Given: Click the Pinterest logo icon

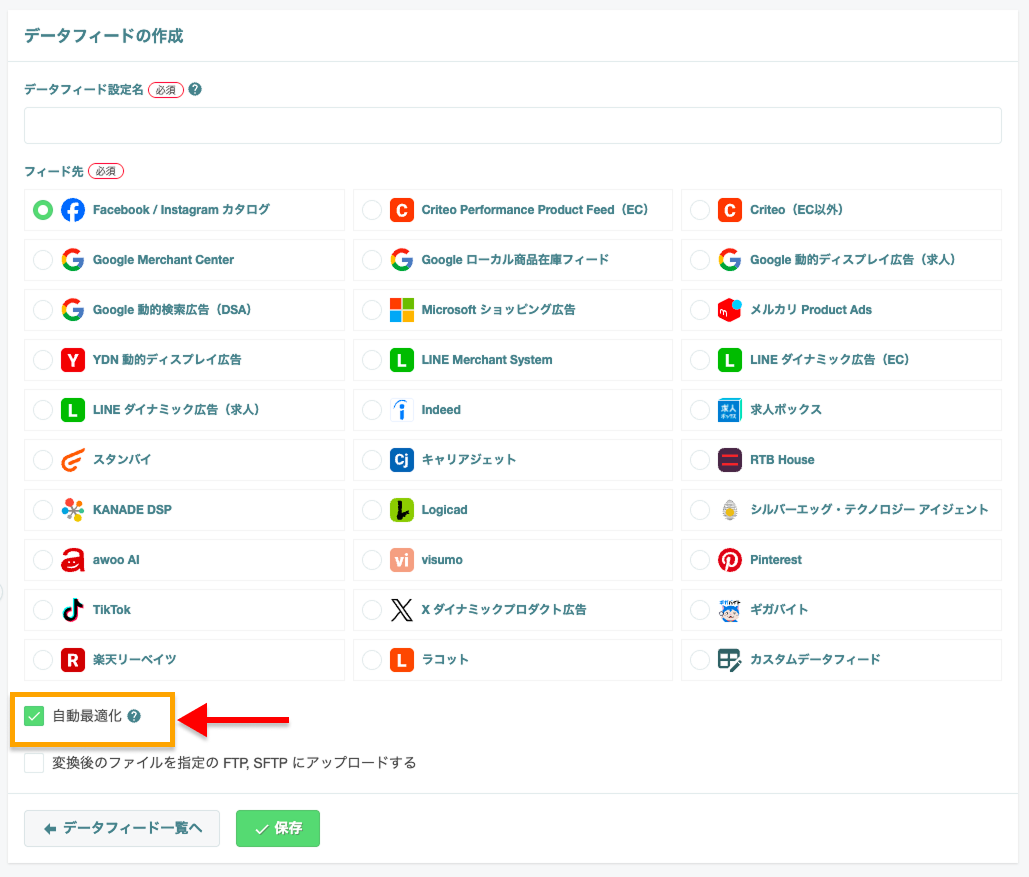Looking at the screenshot, I should (x=730, y=560).
